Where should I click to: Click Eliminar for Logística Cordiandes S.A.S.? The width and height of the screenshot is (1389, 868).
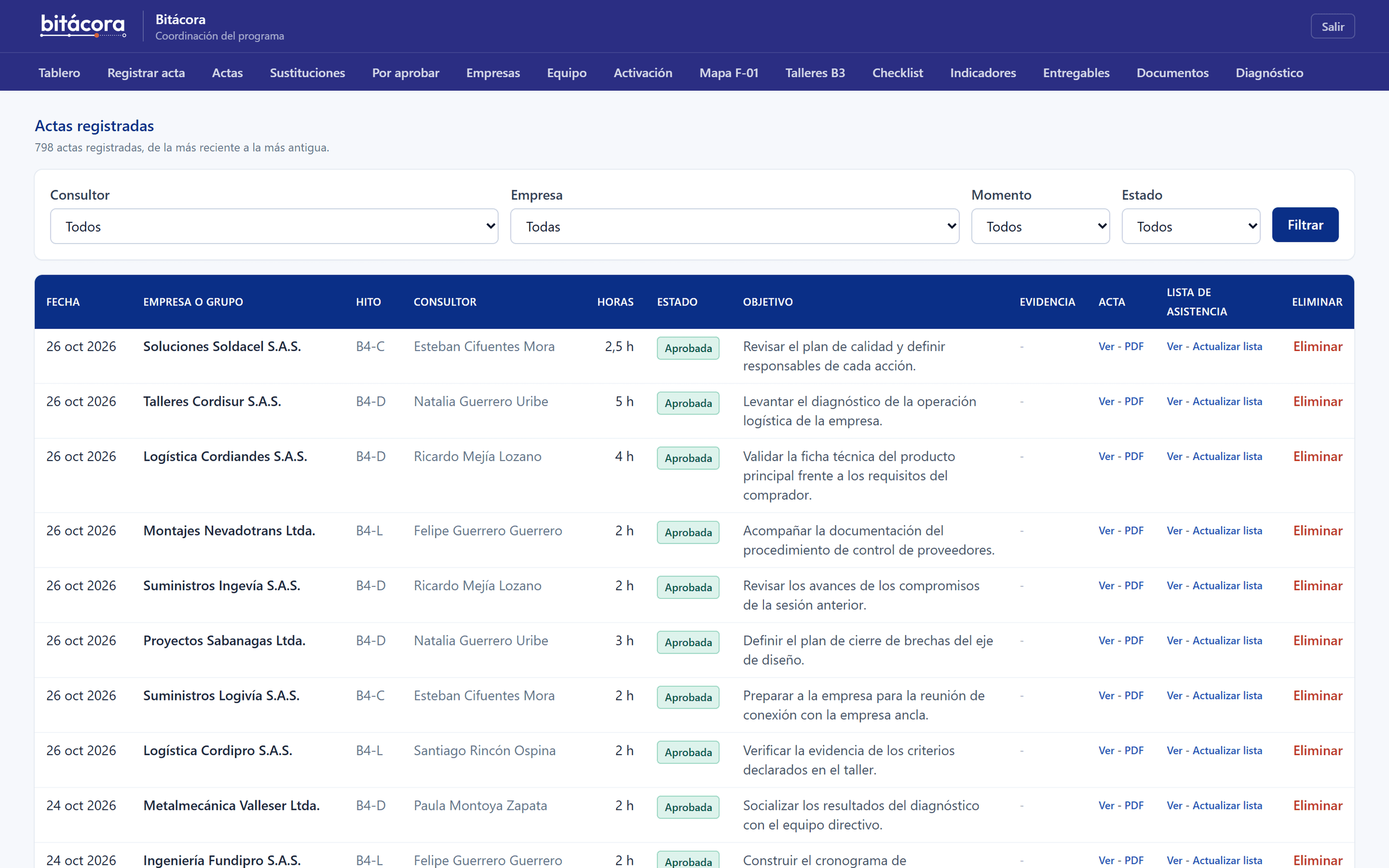pyautogui.click(x=1317, y=457)
